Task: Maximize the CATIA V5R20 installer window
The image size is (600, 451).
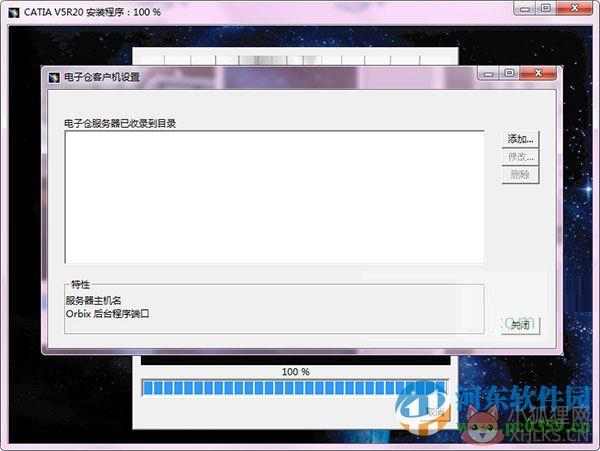Action: pyautogui.click(x=546, y=8)
